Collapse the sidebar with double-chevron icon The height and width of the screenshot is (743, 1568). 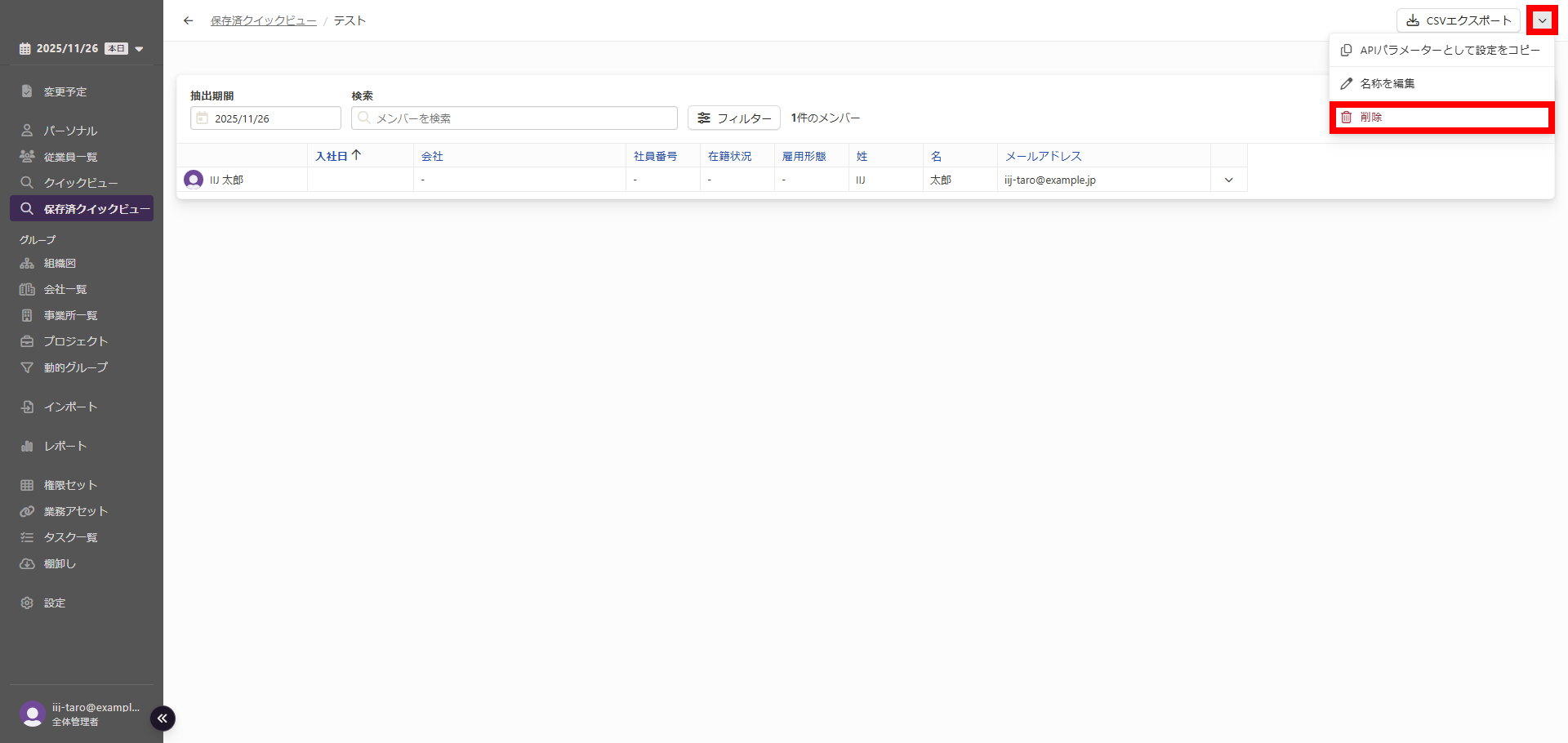163,719
